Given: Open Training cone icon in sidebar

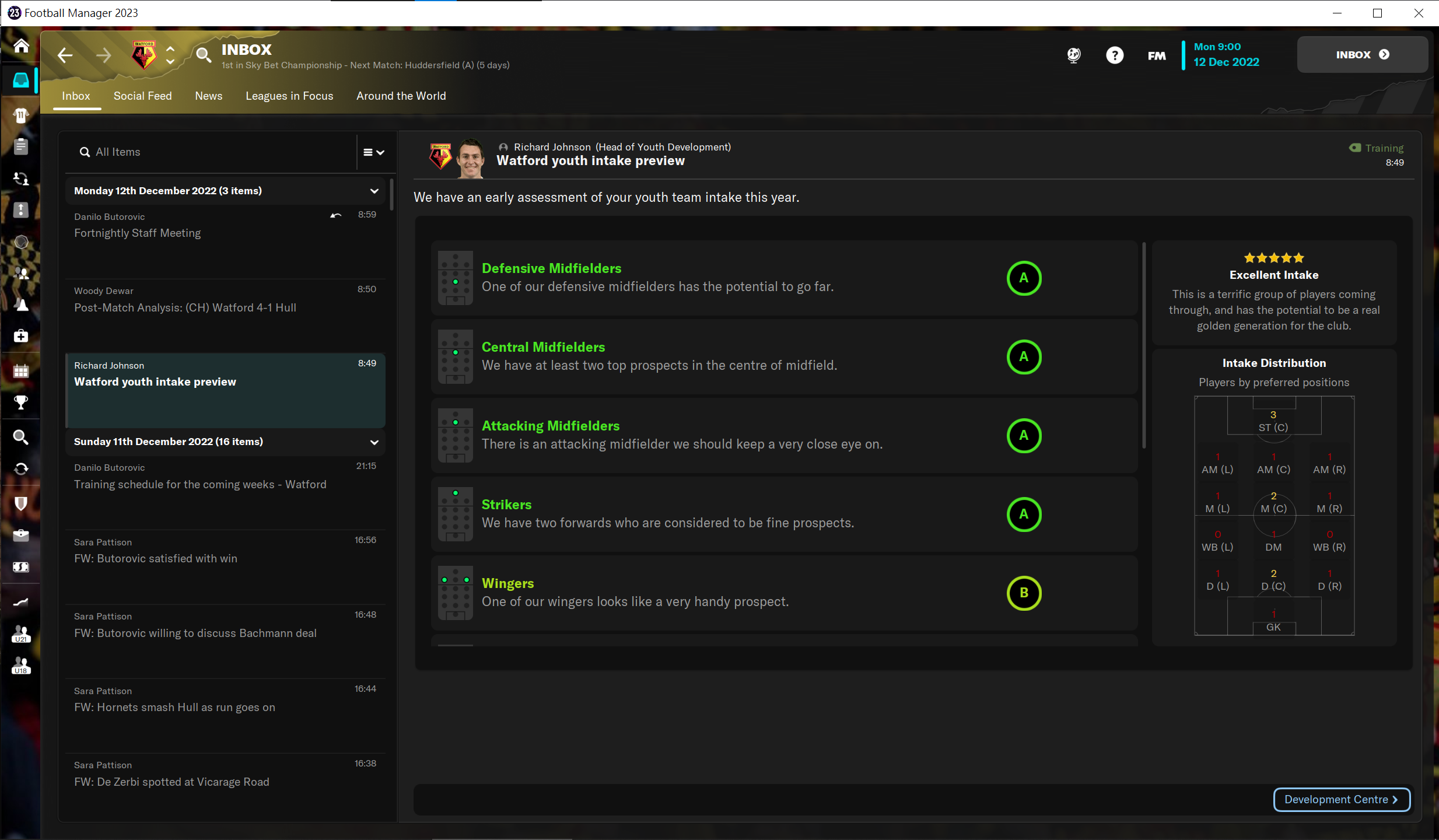Looking at the screenshot, I should tap(21, 304).
